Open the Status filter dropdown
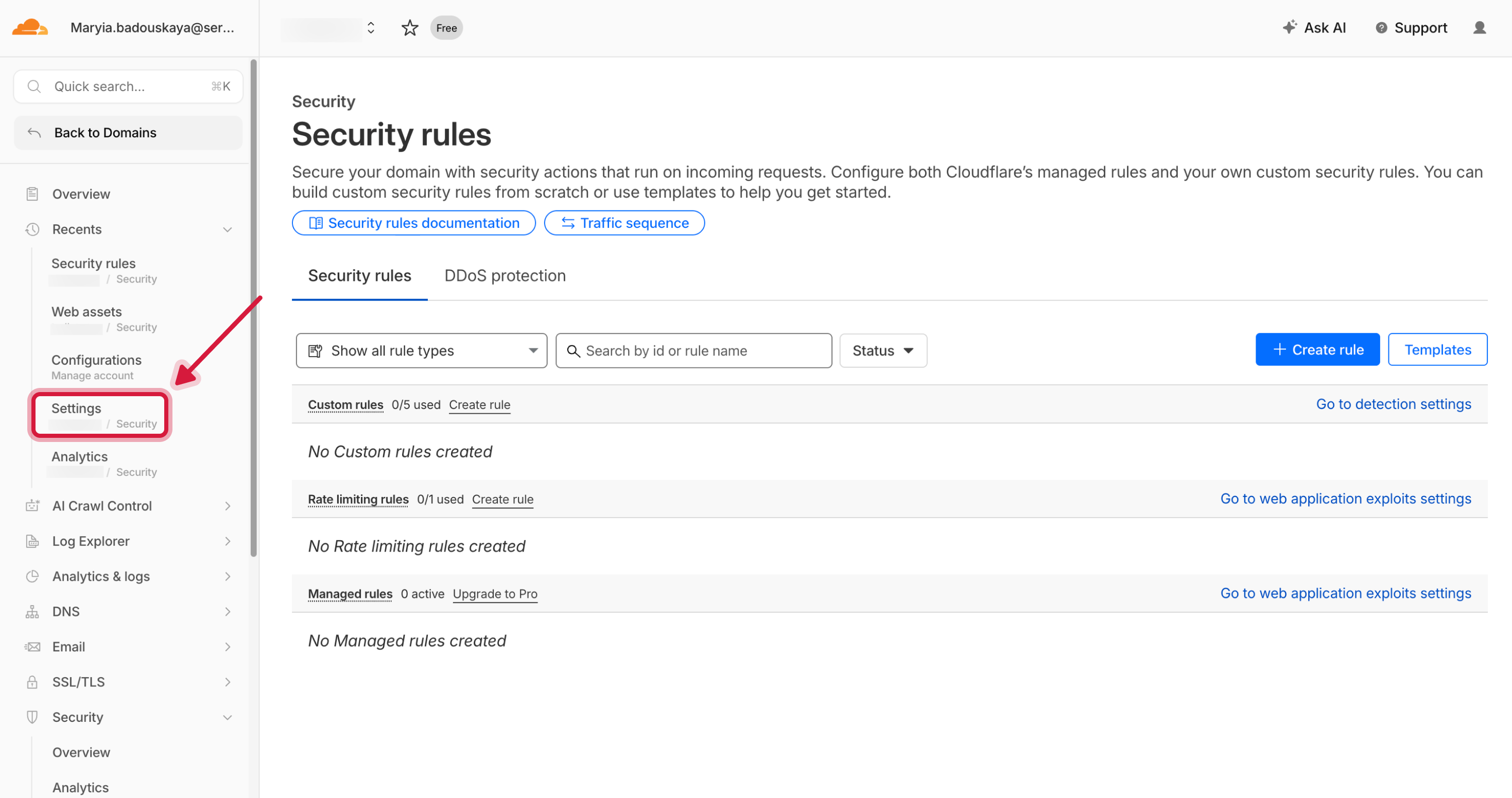This screenshot has width=1512, height=798. [x=883, y=350]
